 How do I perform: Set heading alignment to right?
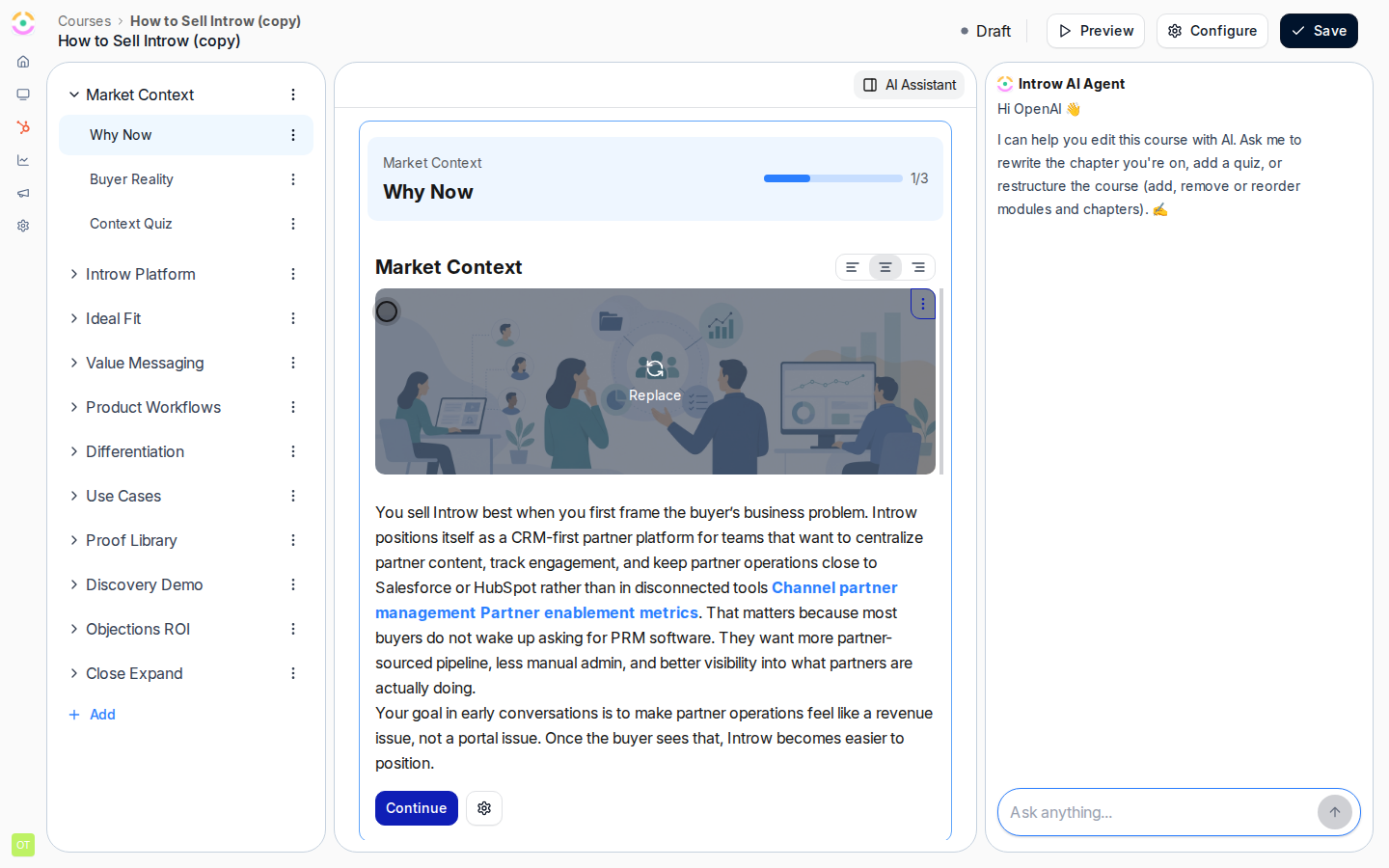click(x=918, y=267)
